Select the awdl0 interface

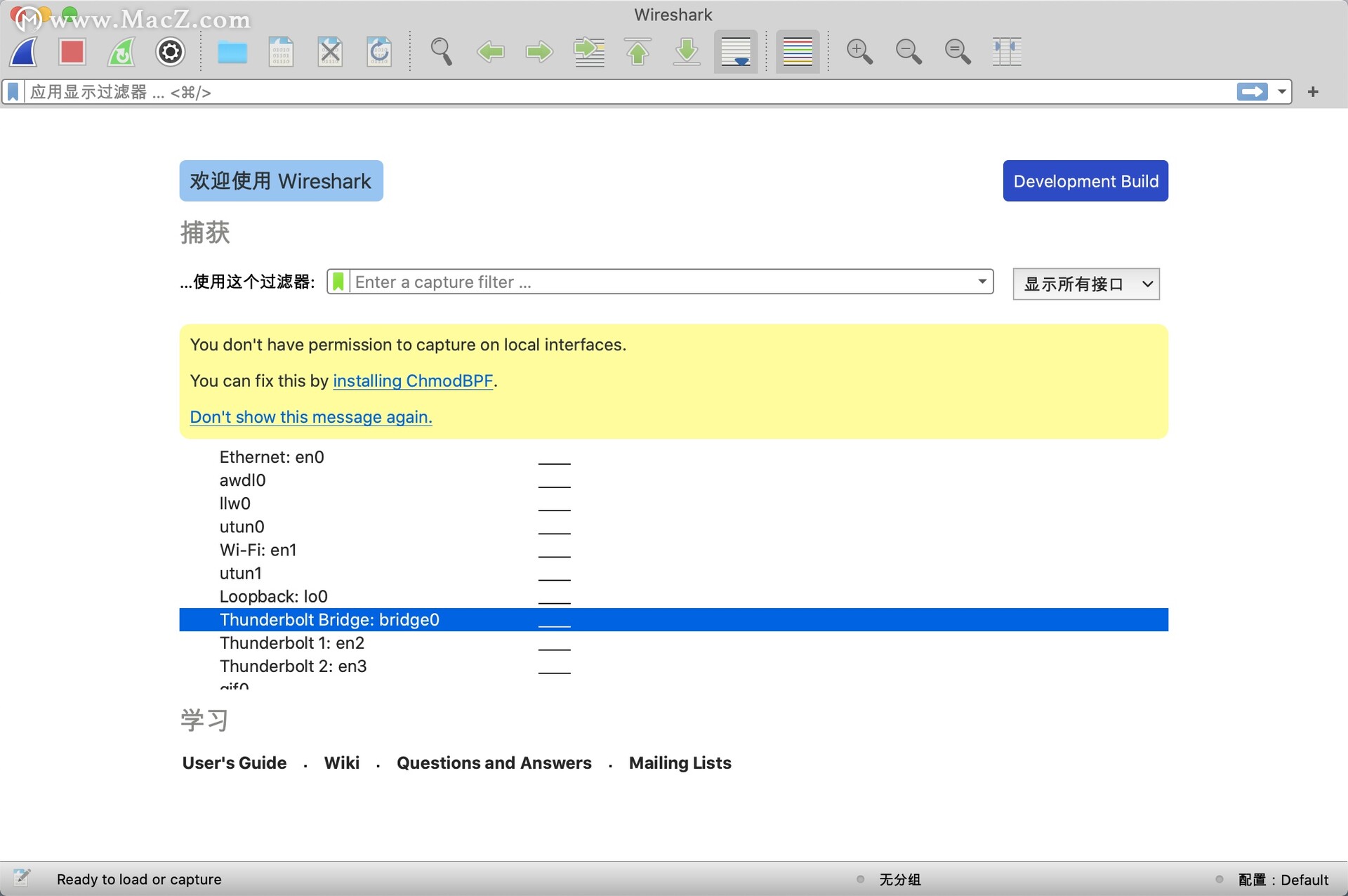[x=674, y=480]
